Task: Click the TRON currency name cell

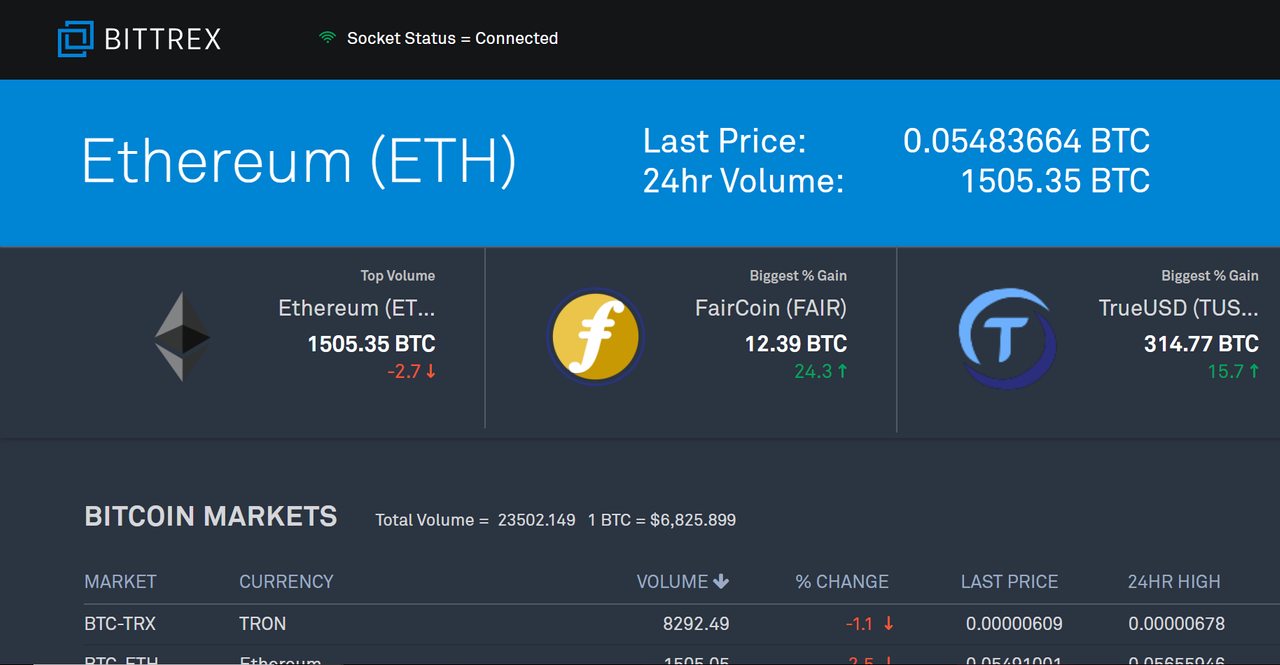Action: tap(263, 624)
